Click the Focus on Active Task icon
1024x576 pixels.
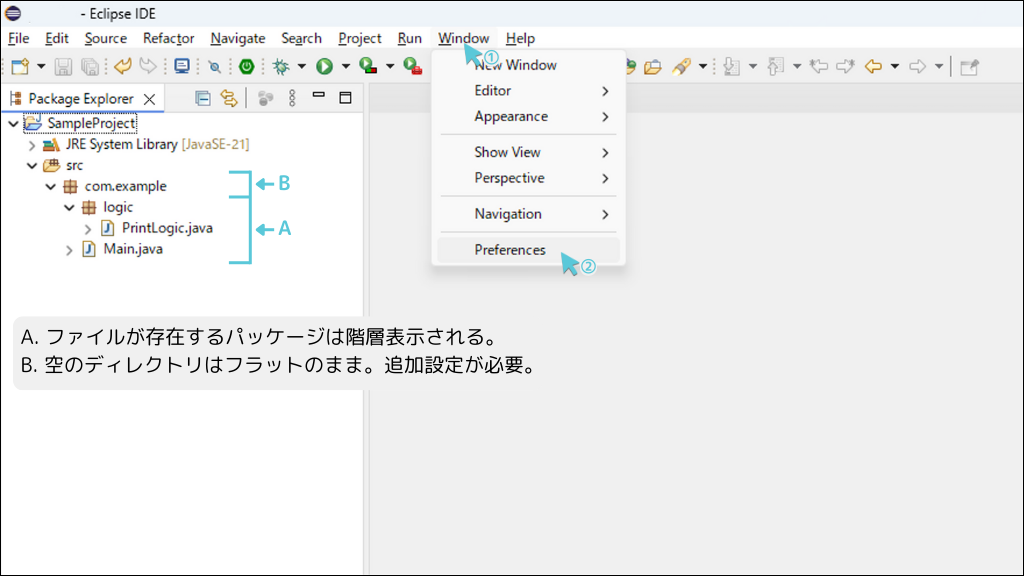coord(265,99)
